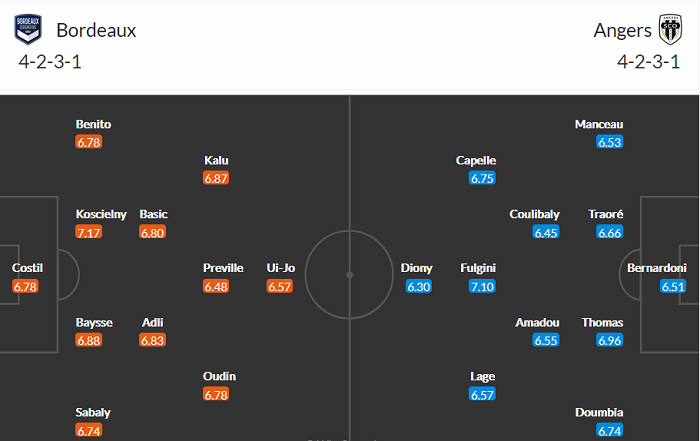Image resolution: width=700 pixels, height=441 pixels.
Task: Select Bordeaux midfielder Adli
Action: (x=152, y=323)
